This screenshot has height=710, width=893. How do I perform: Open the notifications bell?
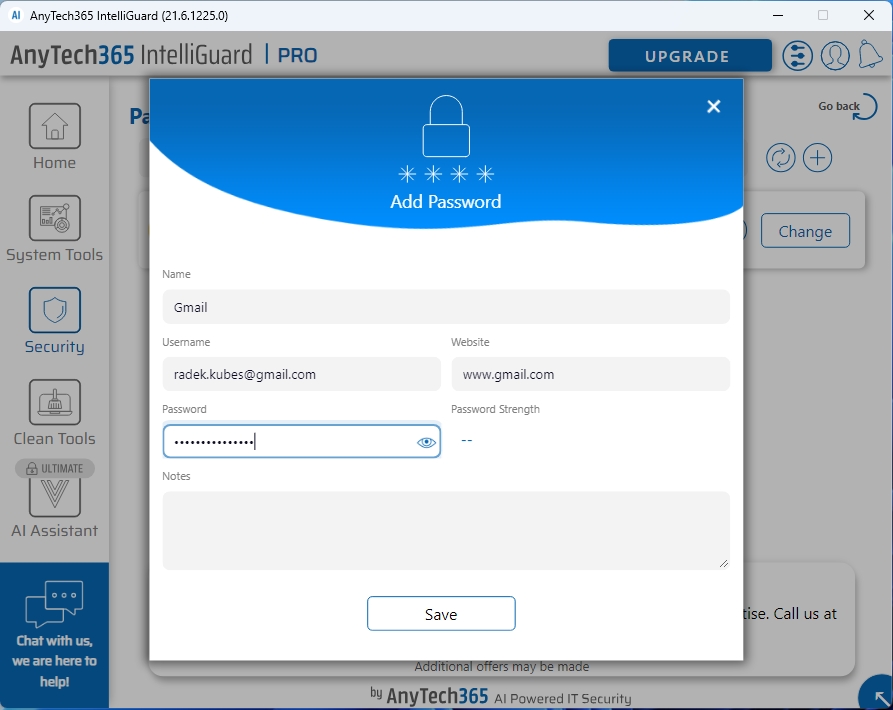(870, 55)
